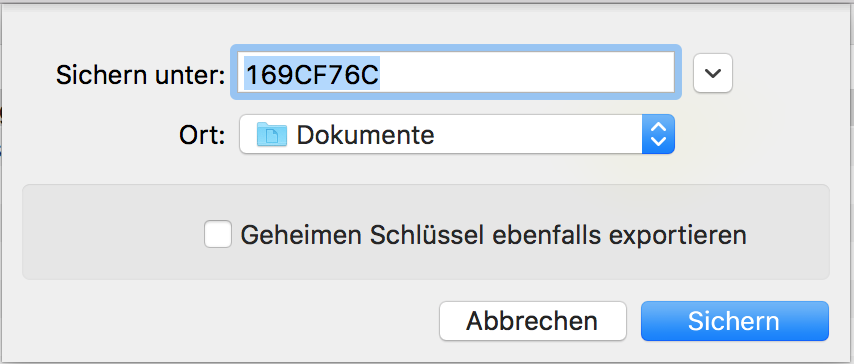Choose a different folder from Ort menu
This screenshot has height=364, width=854.
click(457, 134)
